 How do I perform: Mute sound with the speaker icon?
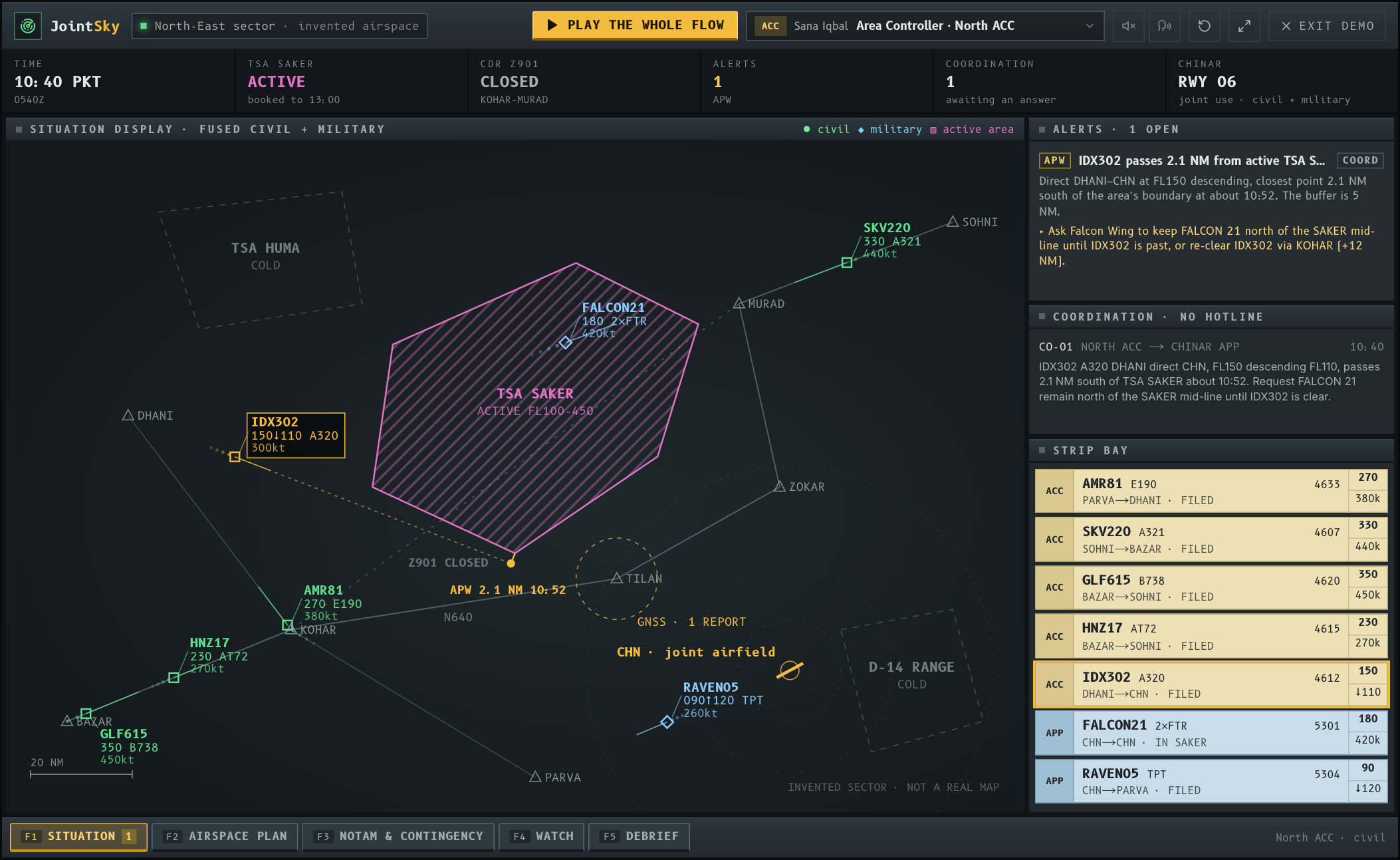tap(1129, 26)
